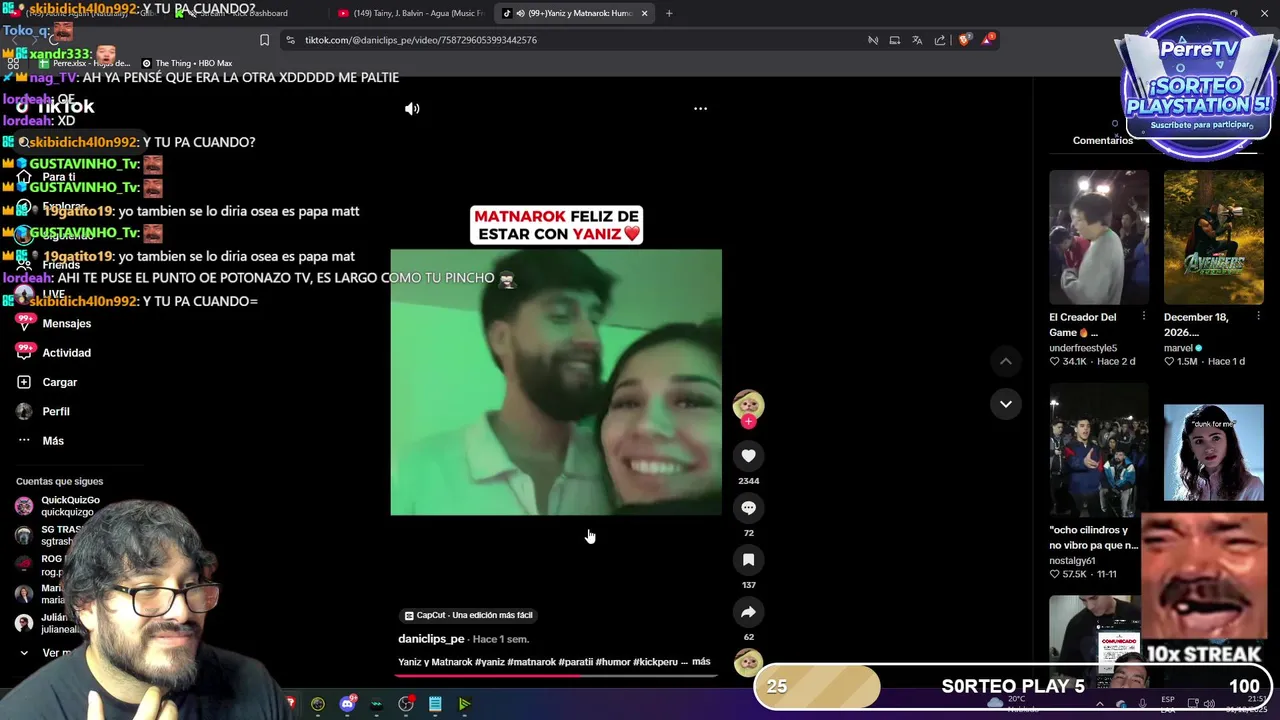Open QuickQuizGo followed account
The height and width of the screenshot is (720, 1280).
click(58, 506)
